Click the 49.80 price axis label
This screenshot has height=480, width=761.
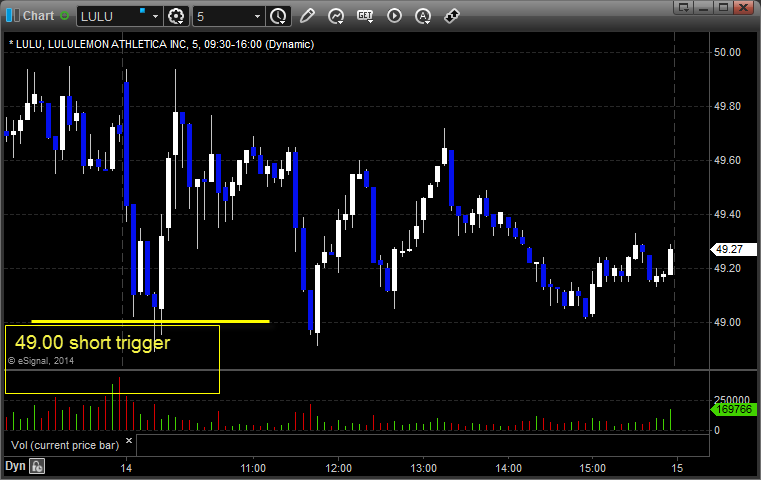pyautogui.click(x=727, y=106)
